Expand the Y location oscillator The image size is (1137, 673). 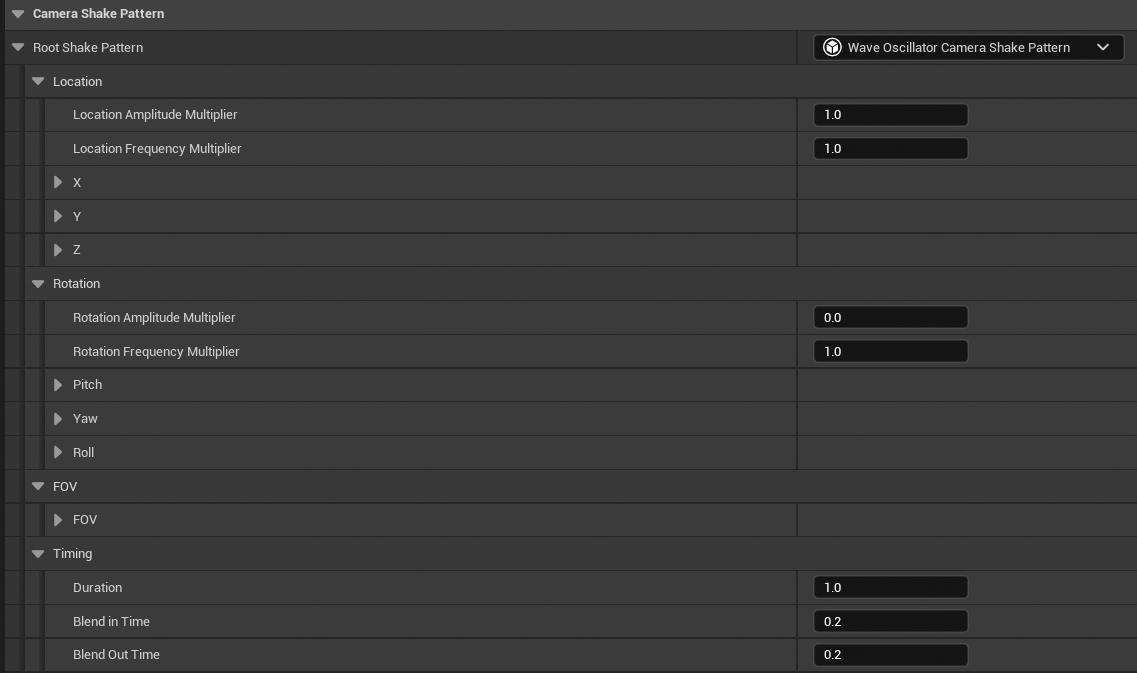point(58,216)
